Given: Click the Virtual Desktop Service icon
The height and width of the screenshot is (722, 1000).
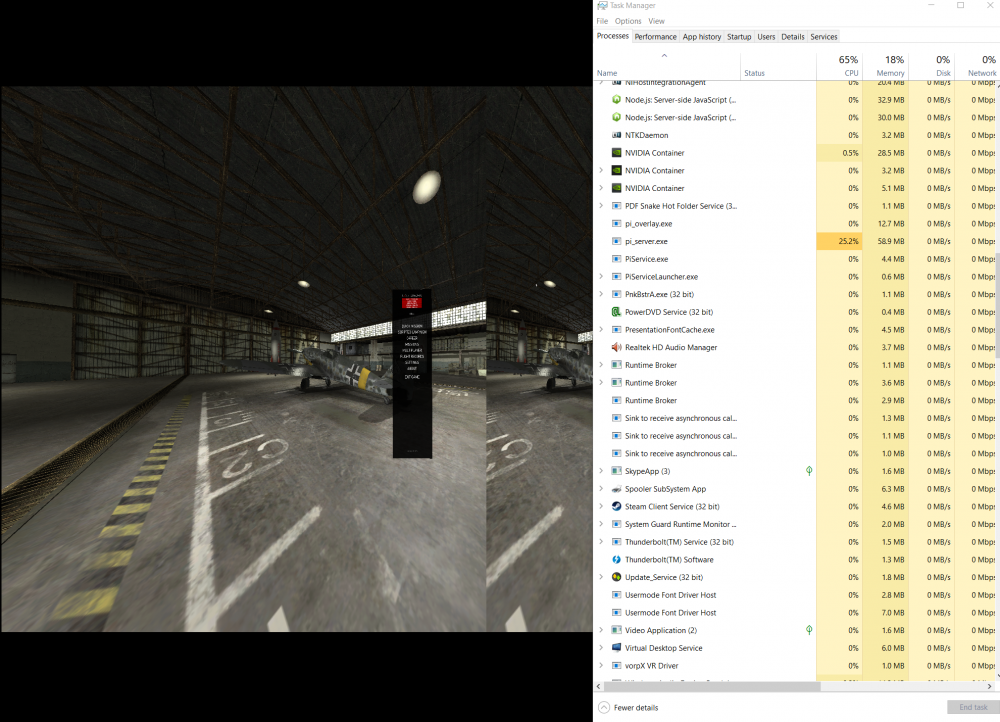Looking at the screenshot, I should point(615,647).
